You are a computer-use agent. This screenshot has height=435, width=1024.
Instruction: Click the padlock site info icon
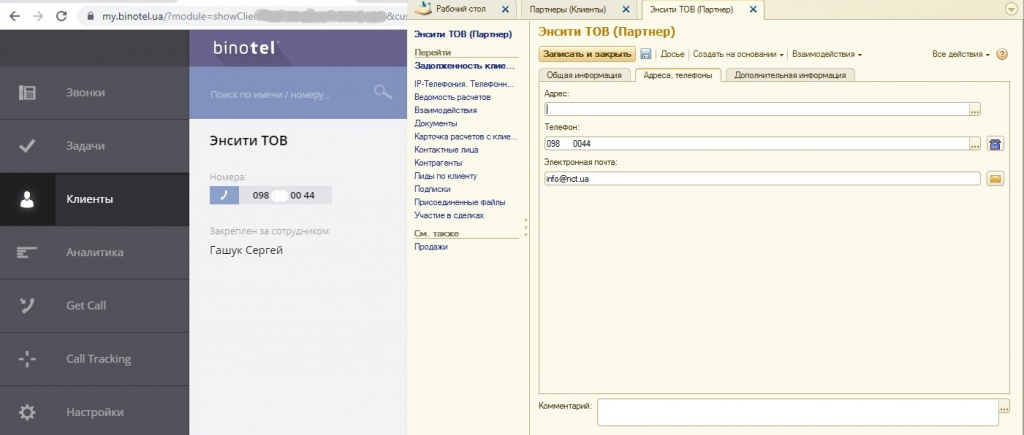coord(90,16)
